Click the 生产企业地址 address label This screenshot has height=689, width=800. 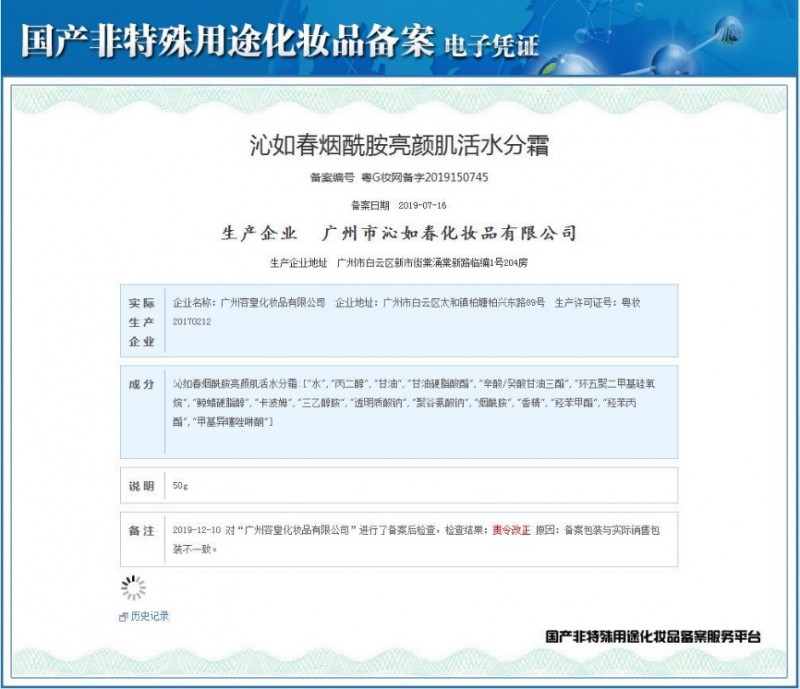[x=298, y=263]
